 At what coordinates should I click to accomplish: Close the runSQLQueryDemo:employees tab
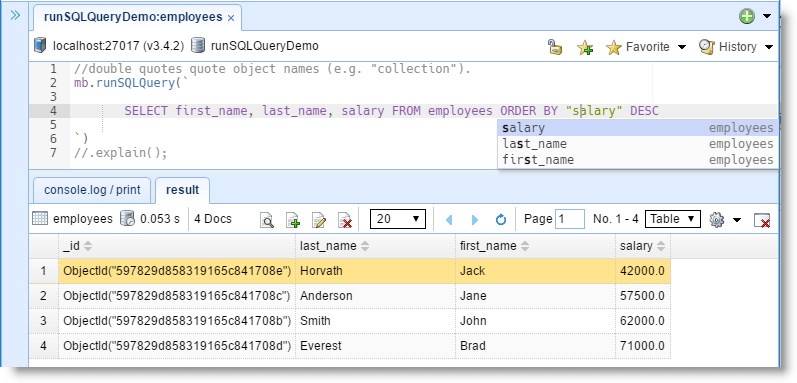click(231, 18)
